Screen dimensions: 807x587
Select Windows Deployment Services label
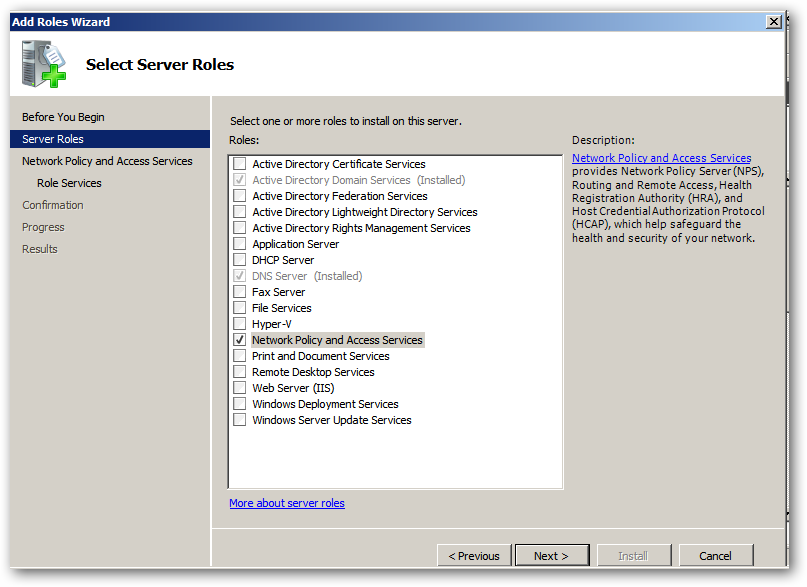click(325, 404)
